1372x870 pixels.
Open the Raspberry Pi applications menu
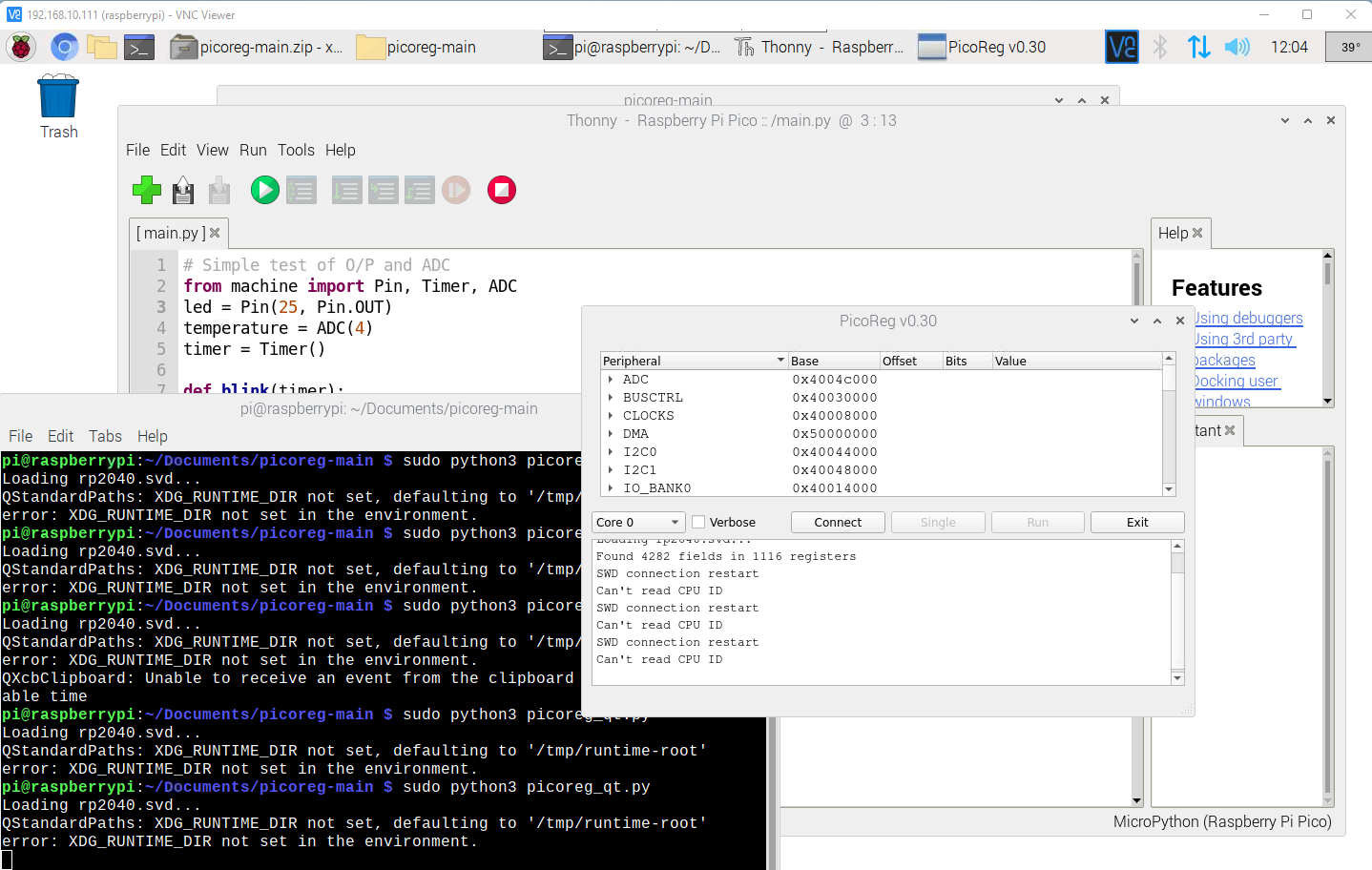(20, 46)
